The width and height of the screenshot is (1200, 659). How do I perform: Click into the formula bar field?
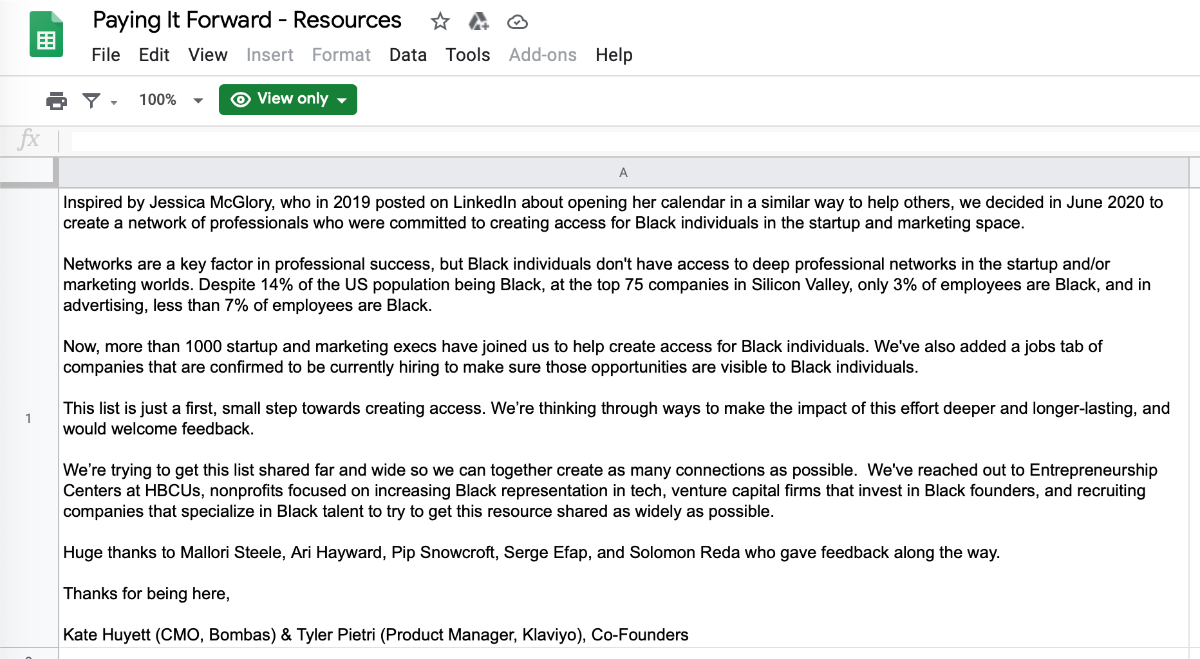635,140
